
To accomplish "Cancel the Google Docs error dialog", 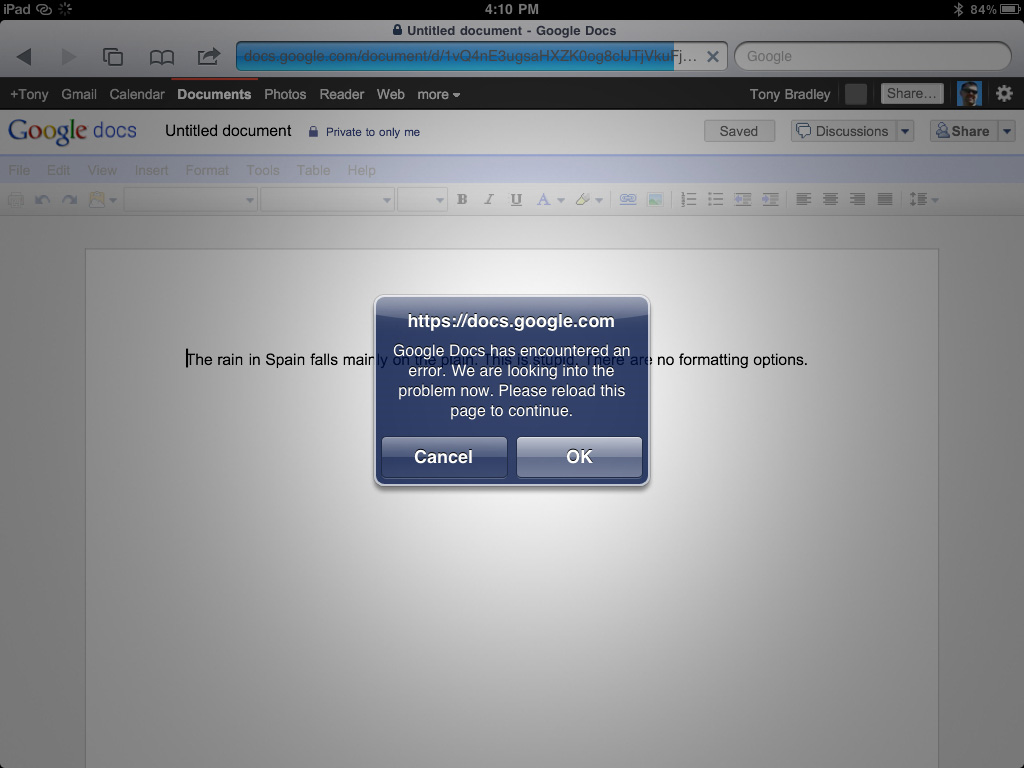I will [x=443, y=457].
